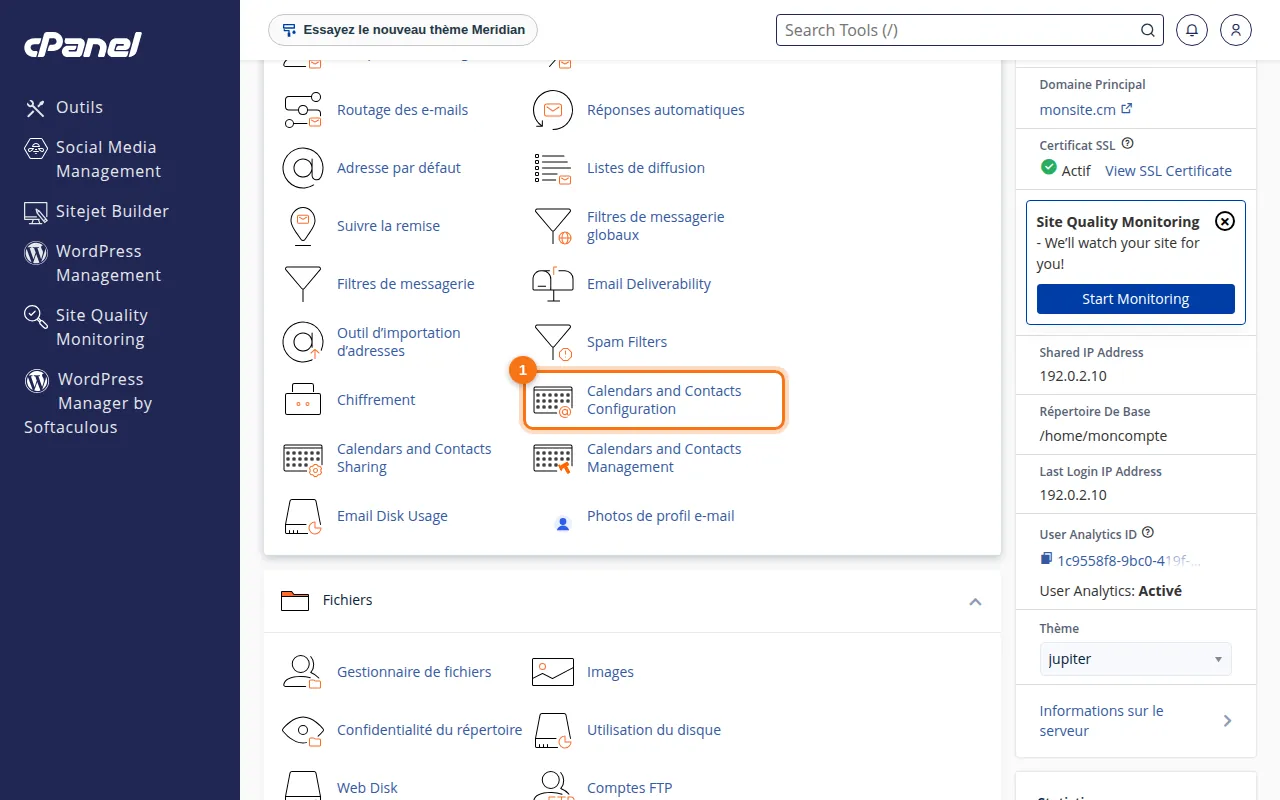Image resolution: width=1280 pixels, height=800 pixels.
Task: Open notifications bell icon
Action: point(1192,30)
